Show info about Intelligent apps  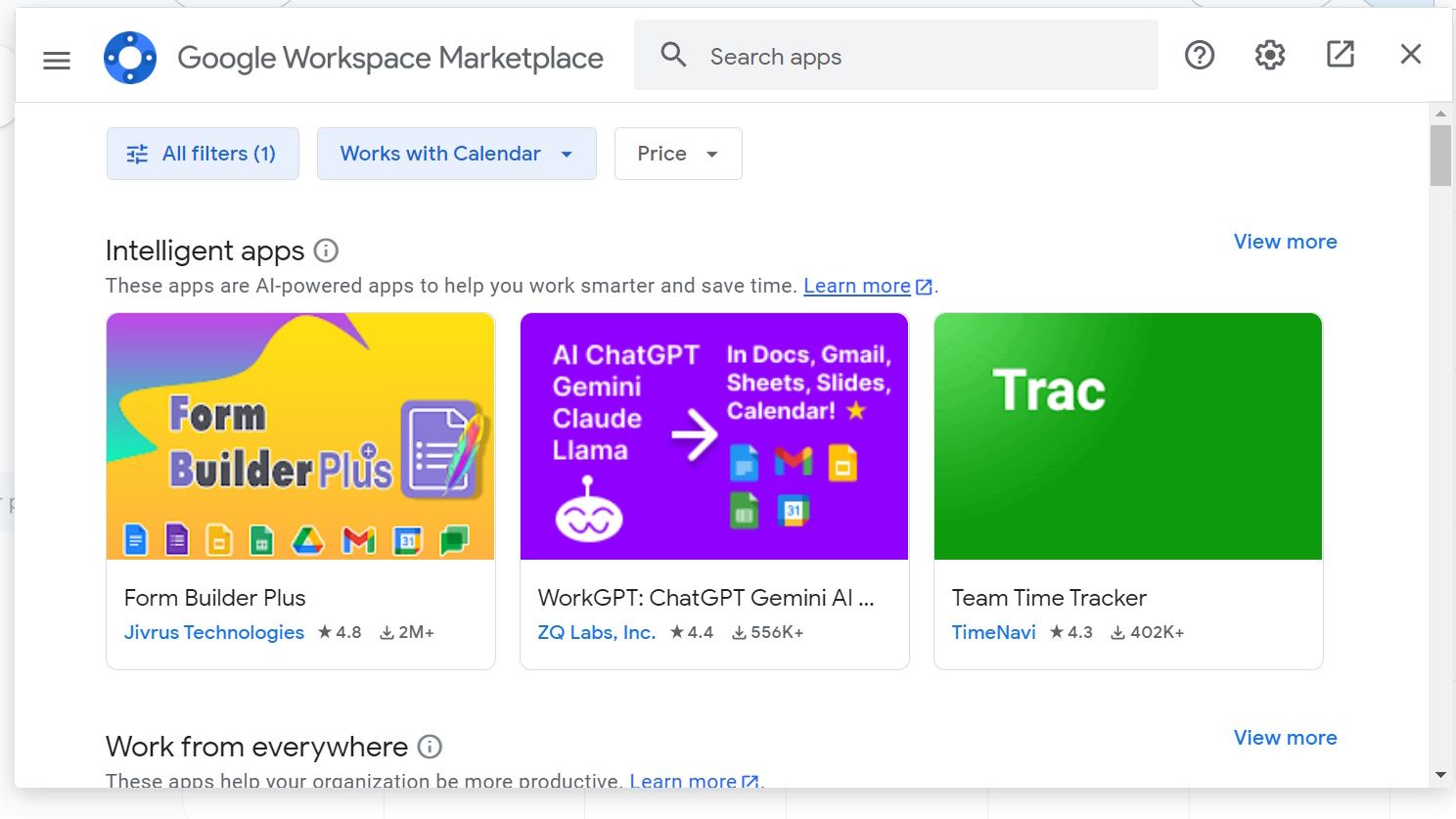coord(326,250)
